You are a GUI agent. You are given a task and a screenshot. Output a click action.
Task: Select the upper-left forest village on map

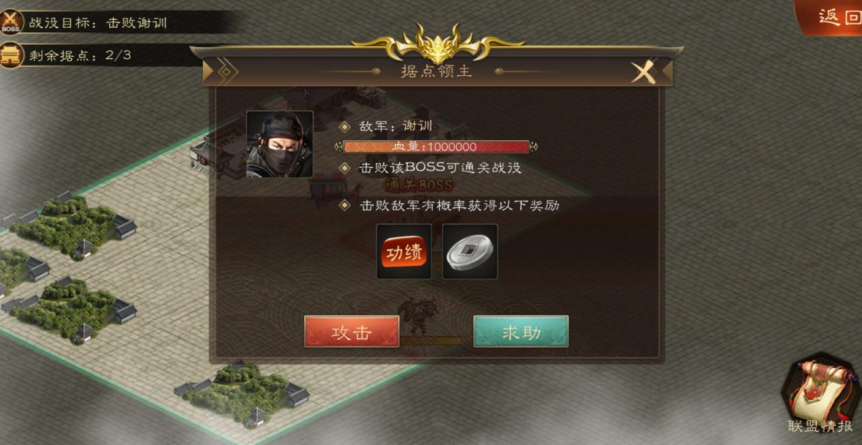point(69,224)
